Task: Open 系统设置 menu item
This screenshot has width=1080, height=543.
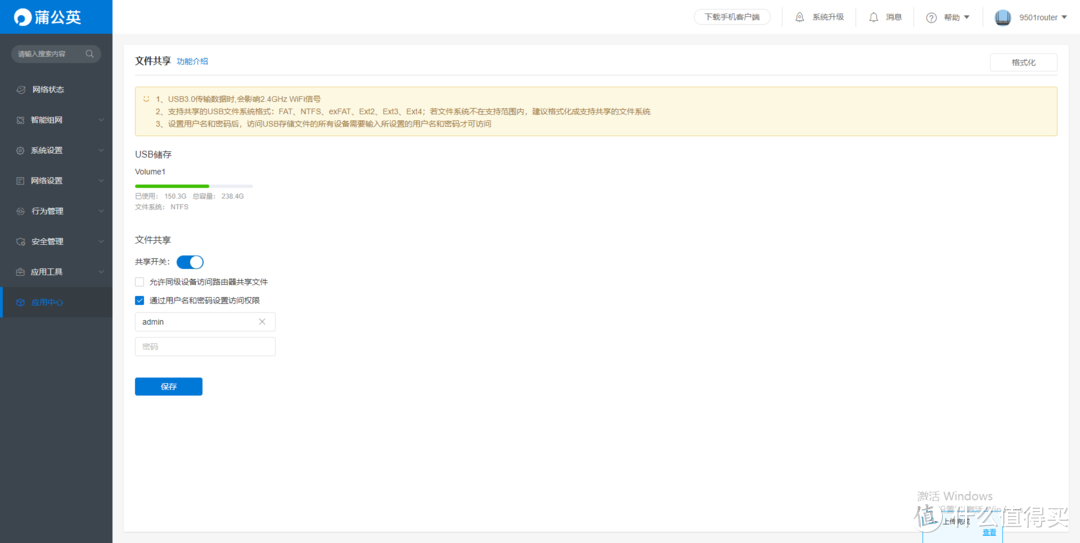Action: pos(56,151)
